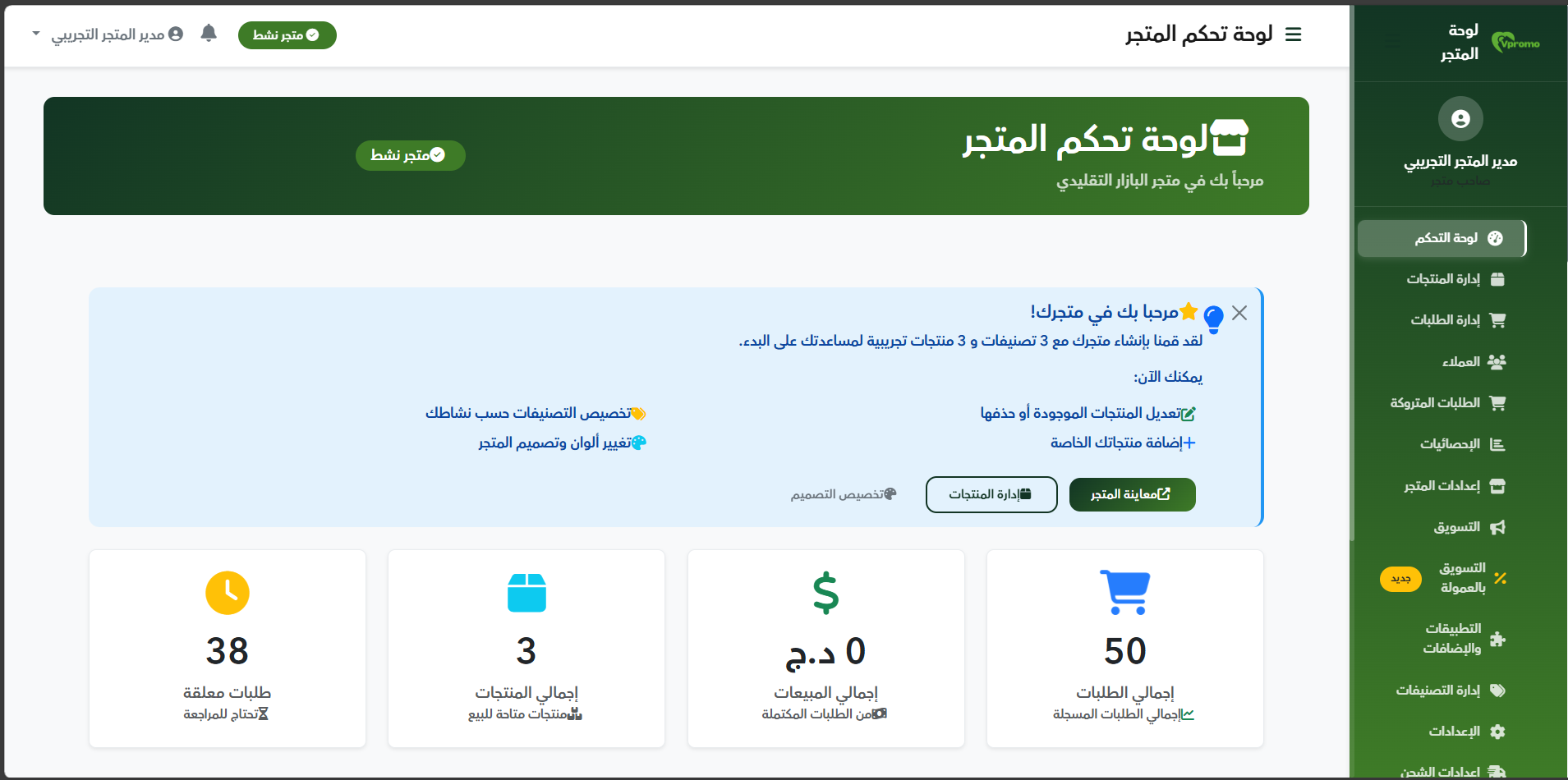Click the متجر نشط status badge
The image size is (1568, 780).
coord(287,34)
